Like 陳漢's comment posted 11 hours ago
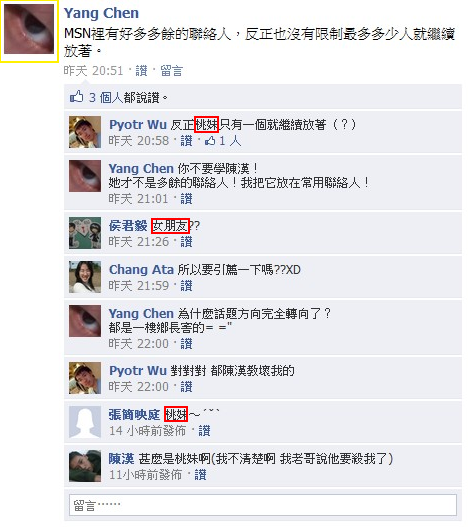This screenshot has width=468, height=527. pos(200,475)
